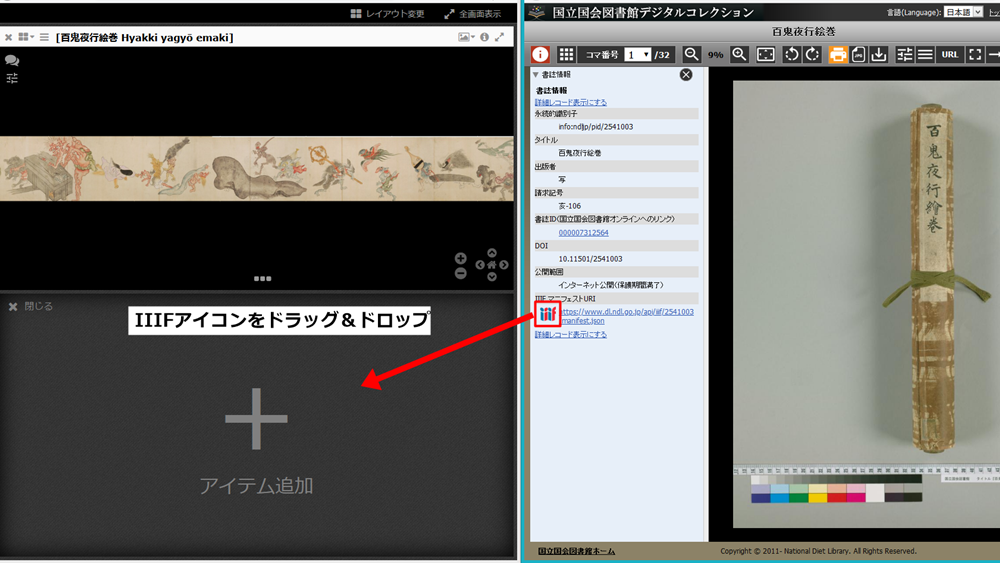Open the 言語(Language) dropdown
The height and width of the screenshot is (563, 1000).
pyautogui.click(x=964, y=12)
